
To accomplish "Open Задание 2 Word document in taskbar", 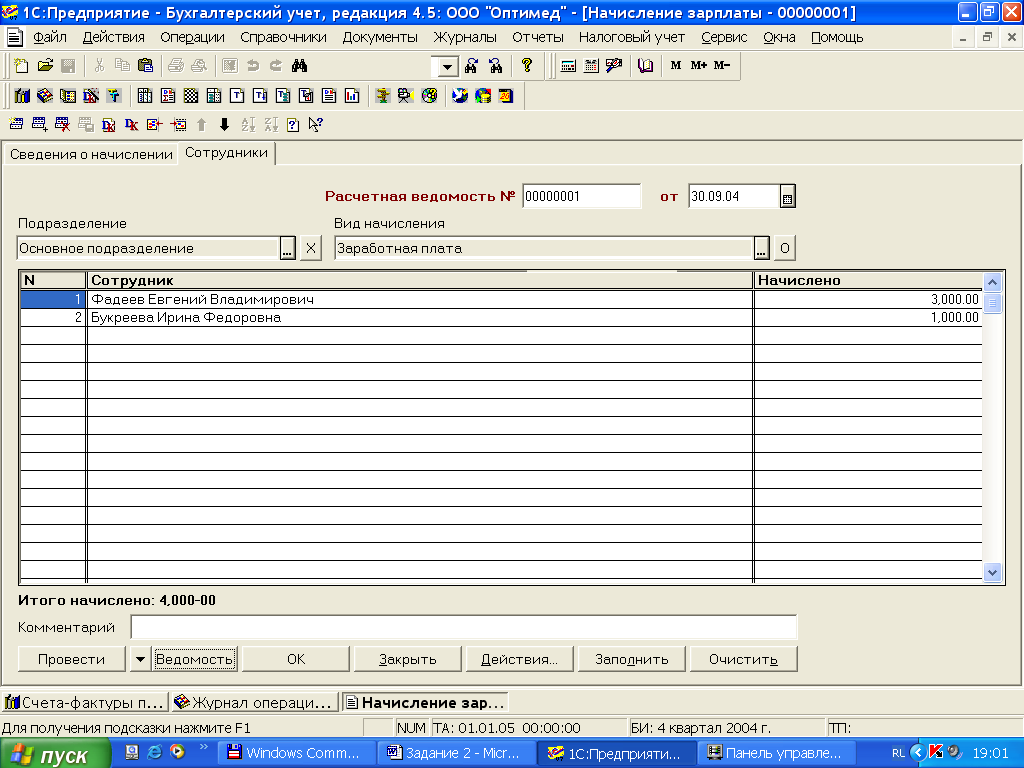I will pyautogui.click(x=456, y=753).
